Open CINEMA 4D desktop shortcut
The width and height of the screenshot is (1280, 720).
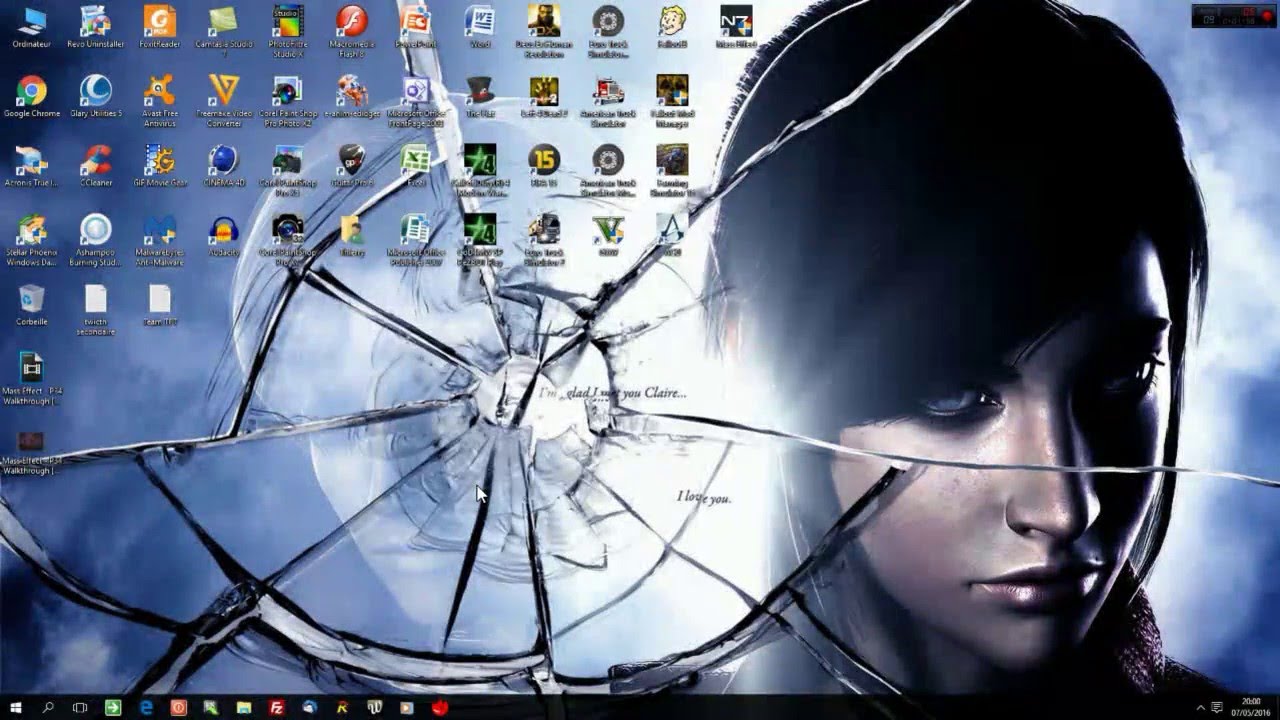tap(224, 166)
